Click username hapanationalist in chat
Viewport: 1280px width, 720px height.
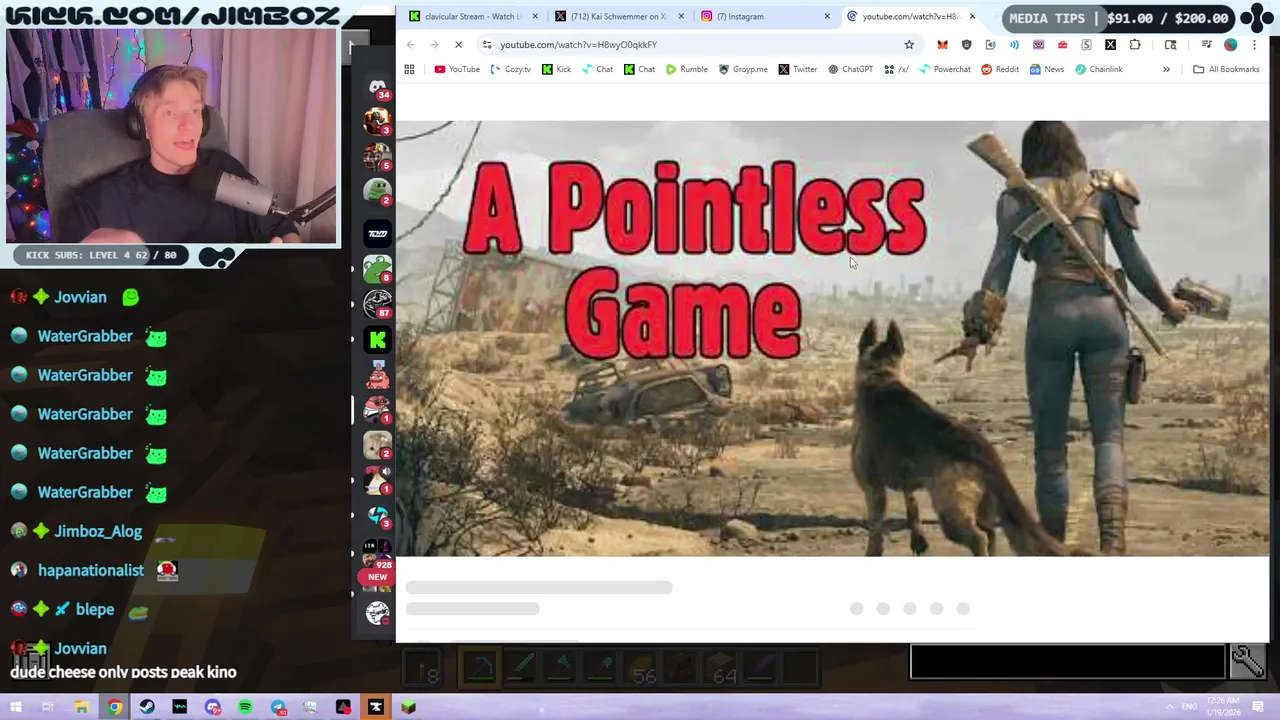(x=91, y=570)
